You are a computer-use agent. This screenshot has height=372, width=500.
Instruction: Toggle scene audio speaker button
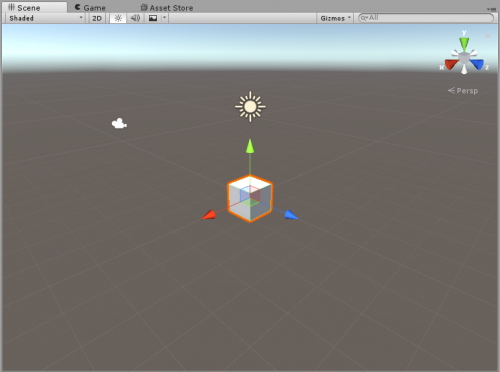pos(135,18)
